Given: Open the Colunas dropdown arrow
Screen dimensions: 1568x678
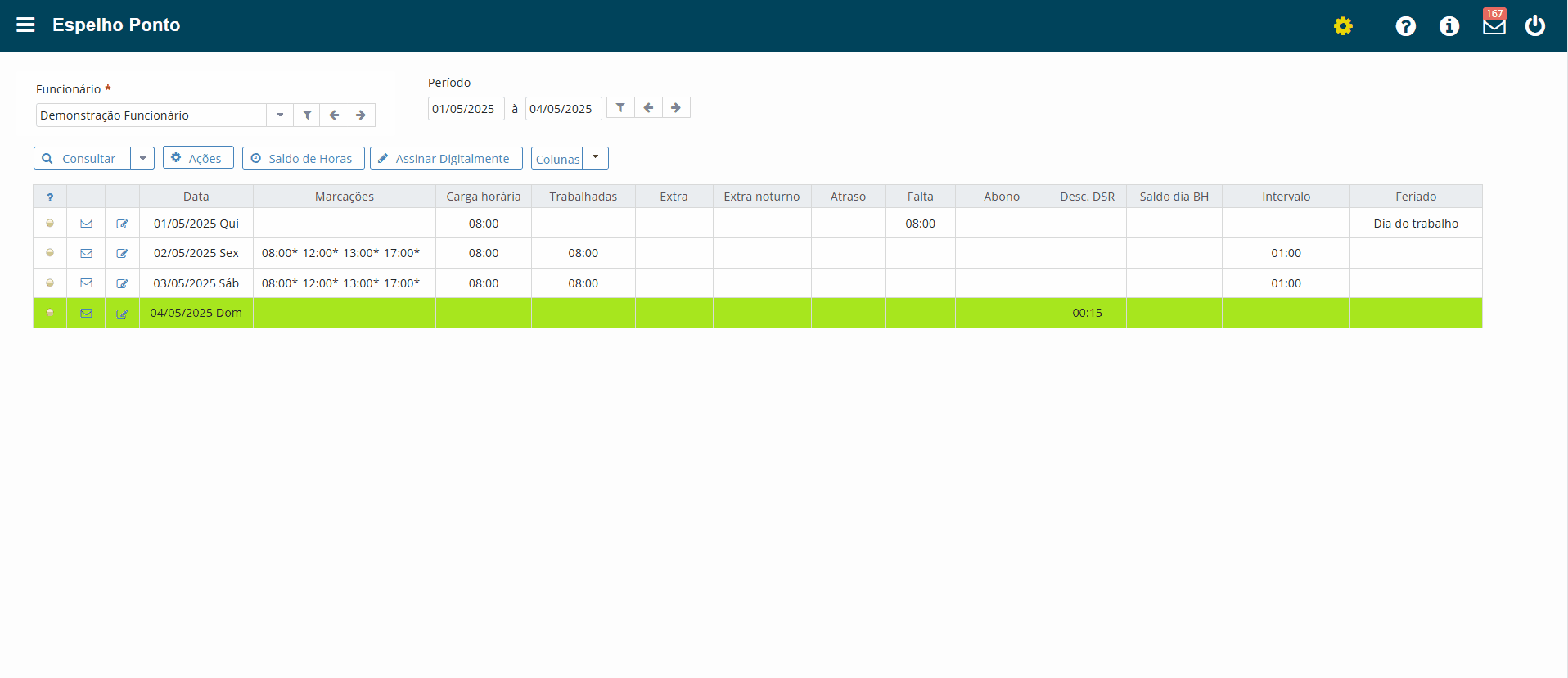Looking at the screenshot, I should click(595, 158).
